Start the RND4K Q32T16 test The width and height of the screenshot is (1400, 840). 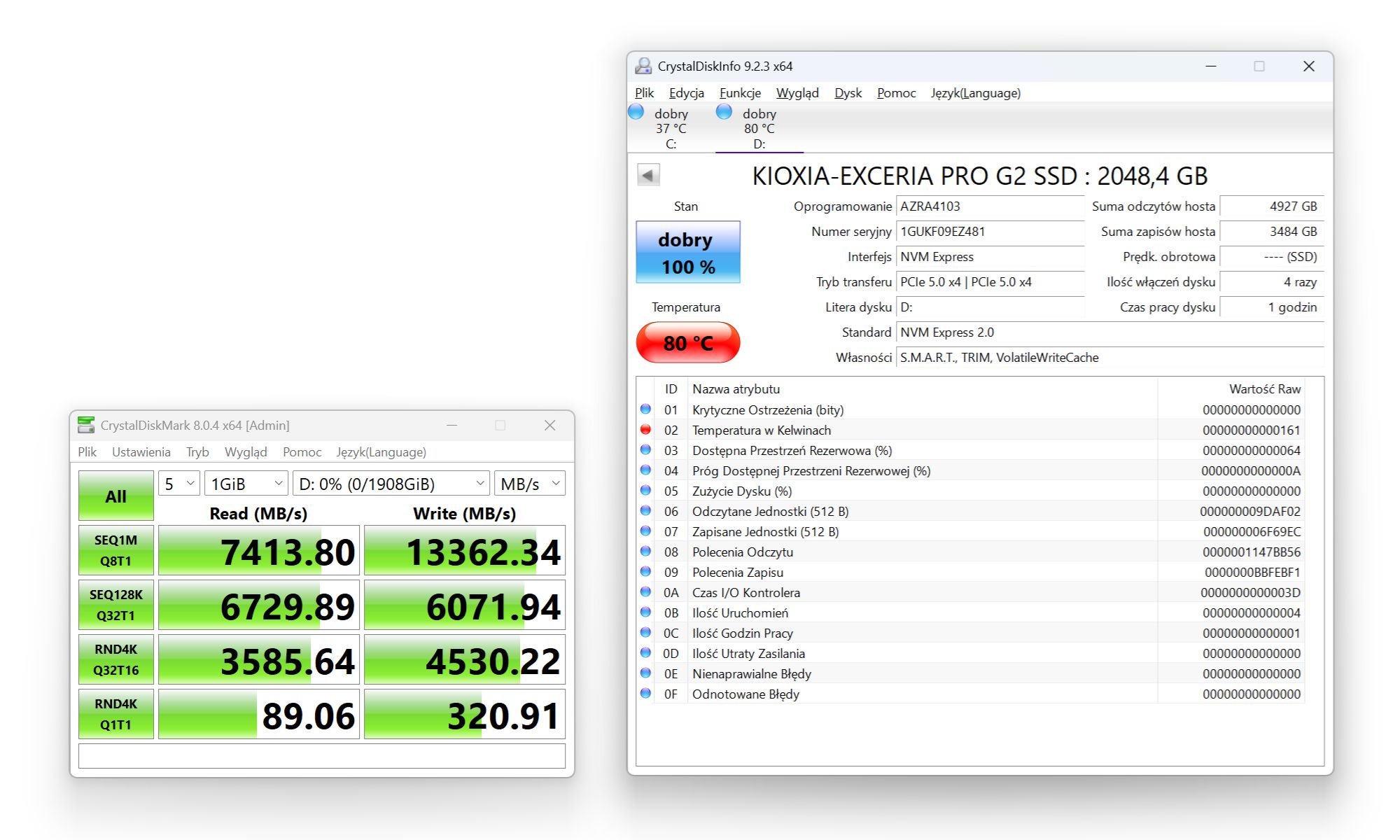(116, 659)
